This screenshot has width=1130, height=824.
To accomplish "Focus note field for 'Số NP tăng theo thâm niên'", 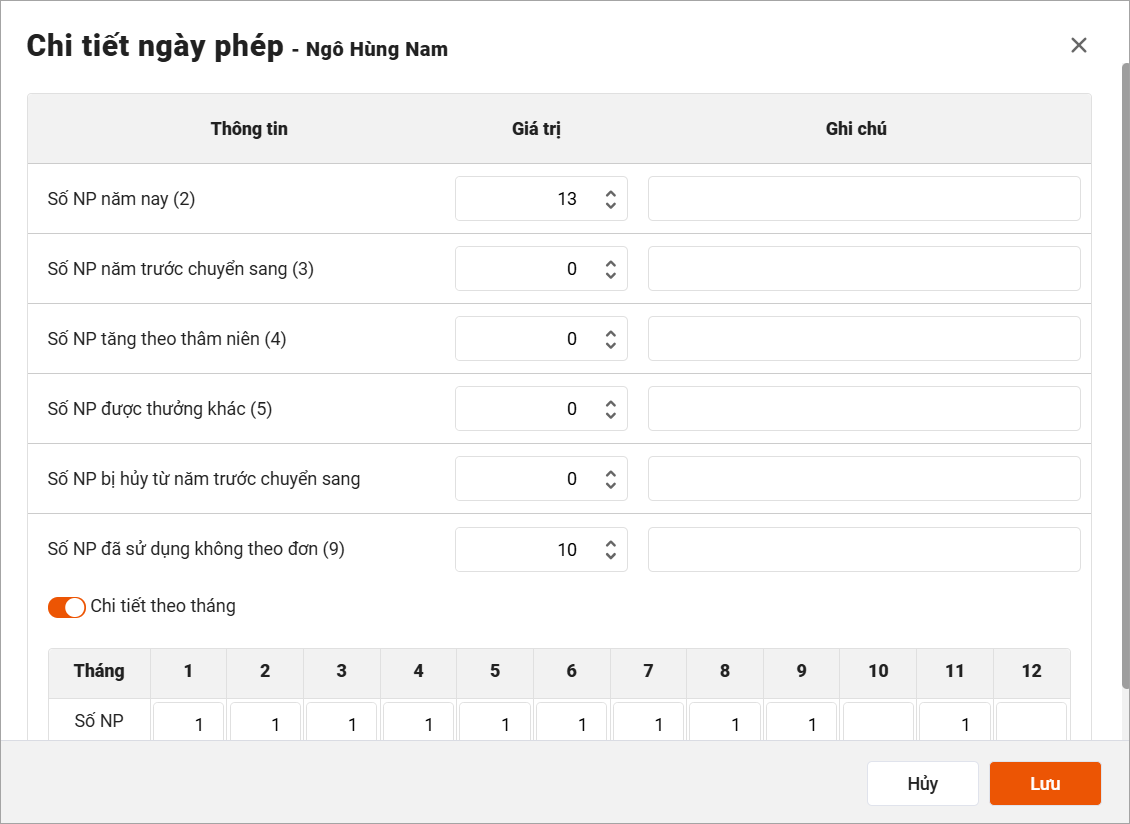I will [x=864, y=339].
